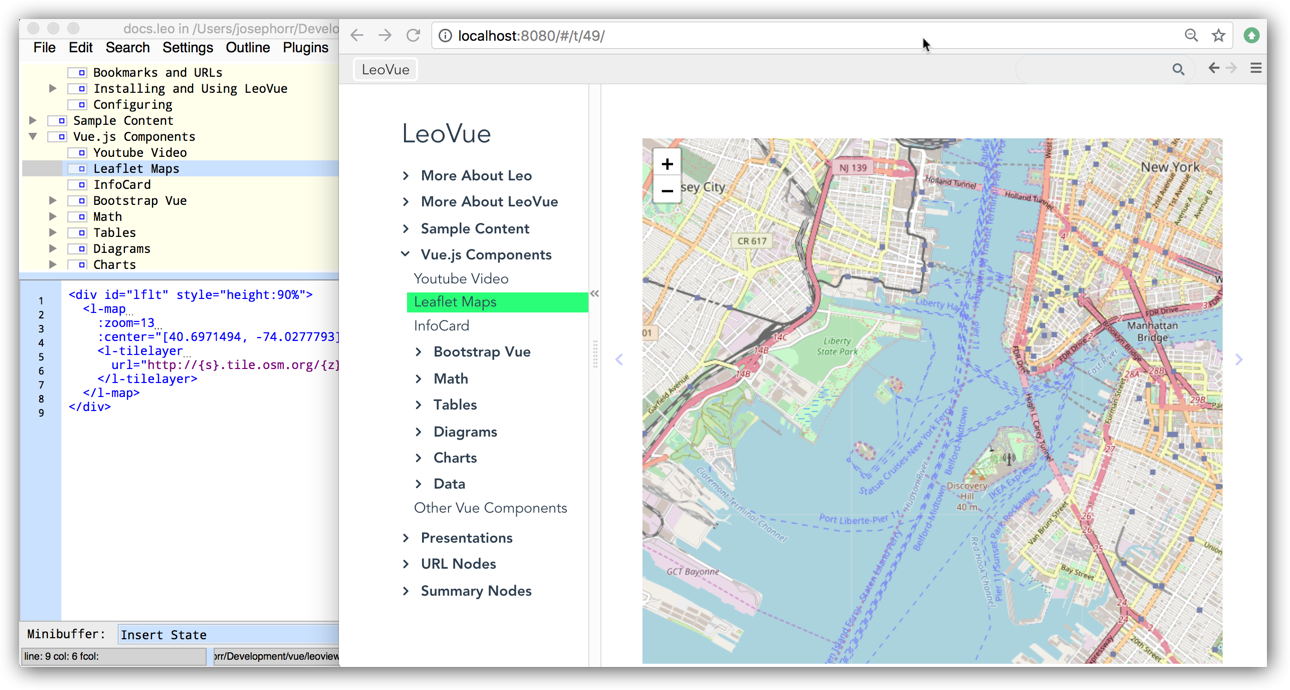Image resolution: width=1290 pixels, height=690 pixels.
Task: Open Sample Content section in LeoVue sidebar
Action: [x=475, y=229]
